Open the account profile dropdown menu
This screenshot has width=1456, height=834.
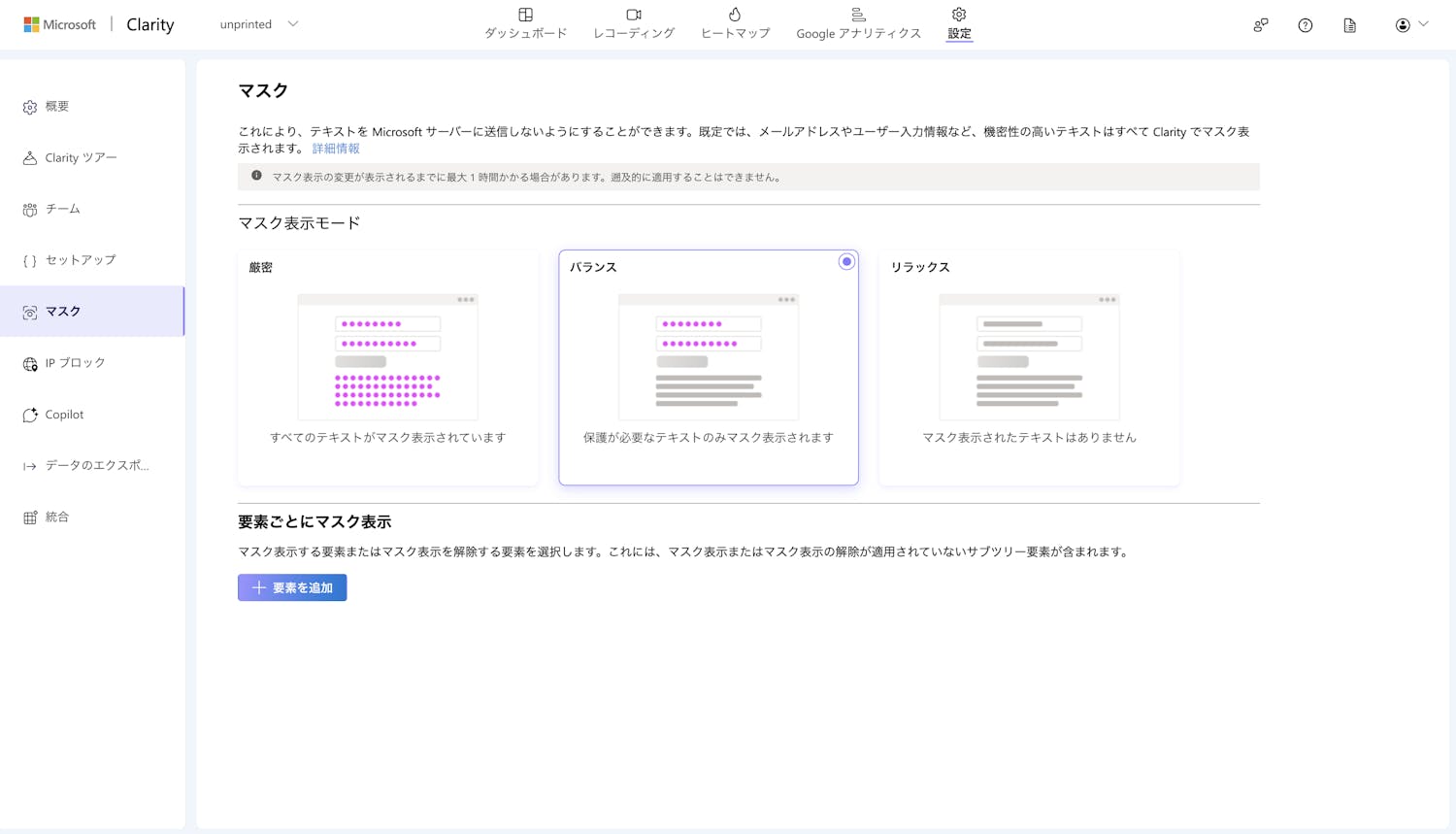[1411, 25]
